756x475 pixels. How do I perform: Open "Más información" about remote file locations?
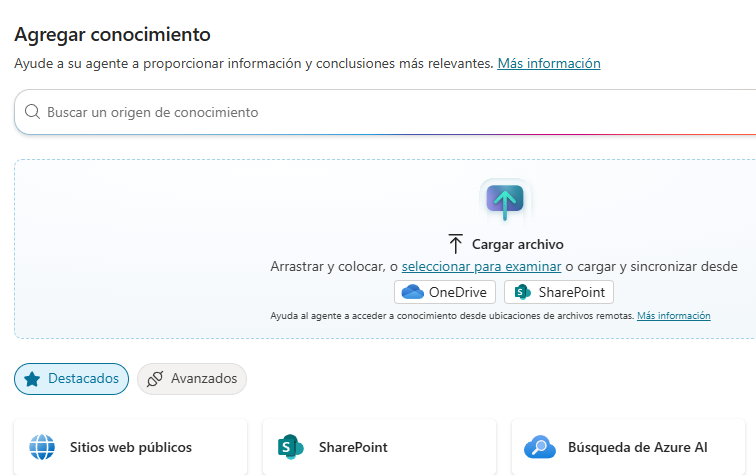pyautogui.click(x=674, y=316)
